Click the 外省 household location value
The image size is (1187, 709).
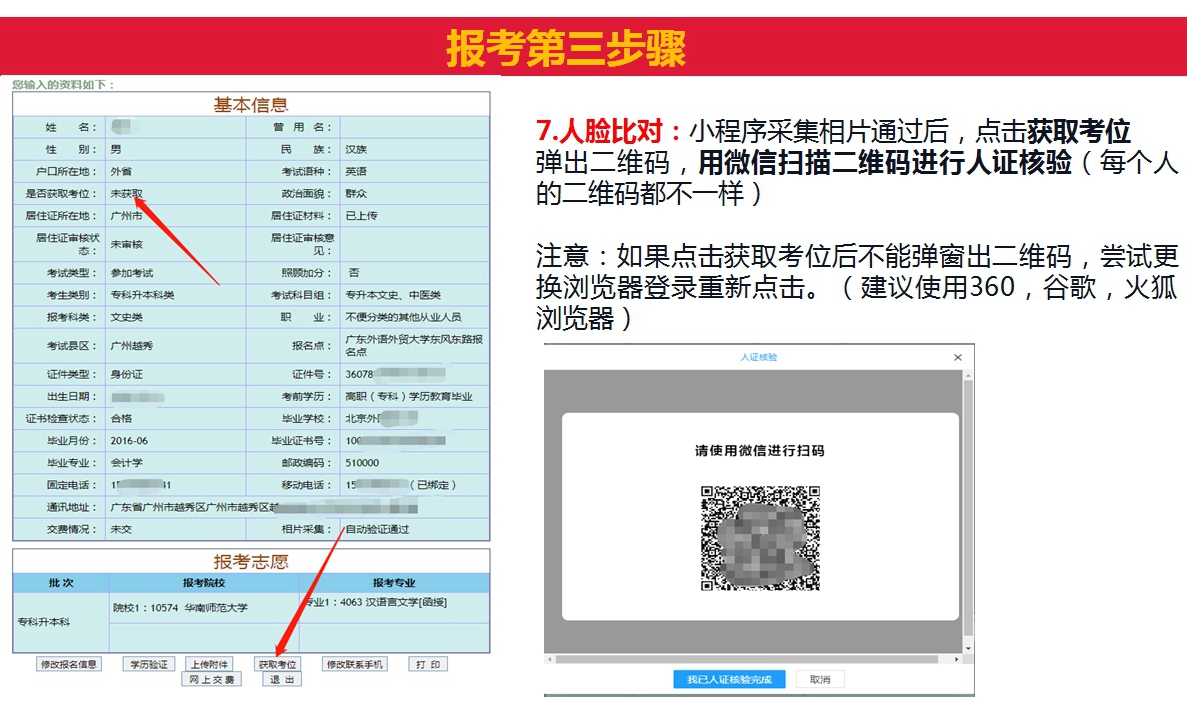(121, 172)
